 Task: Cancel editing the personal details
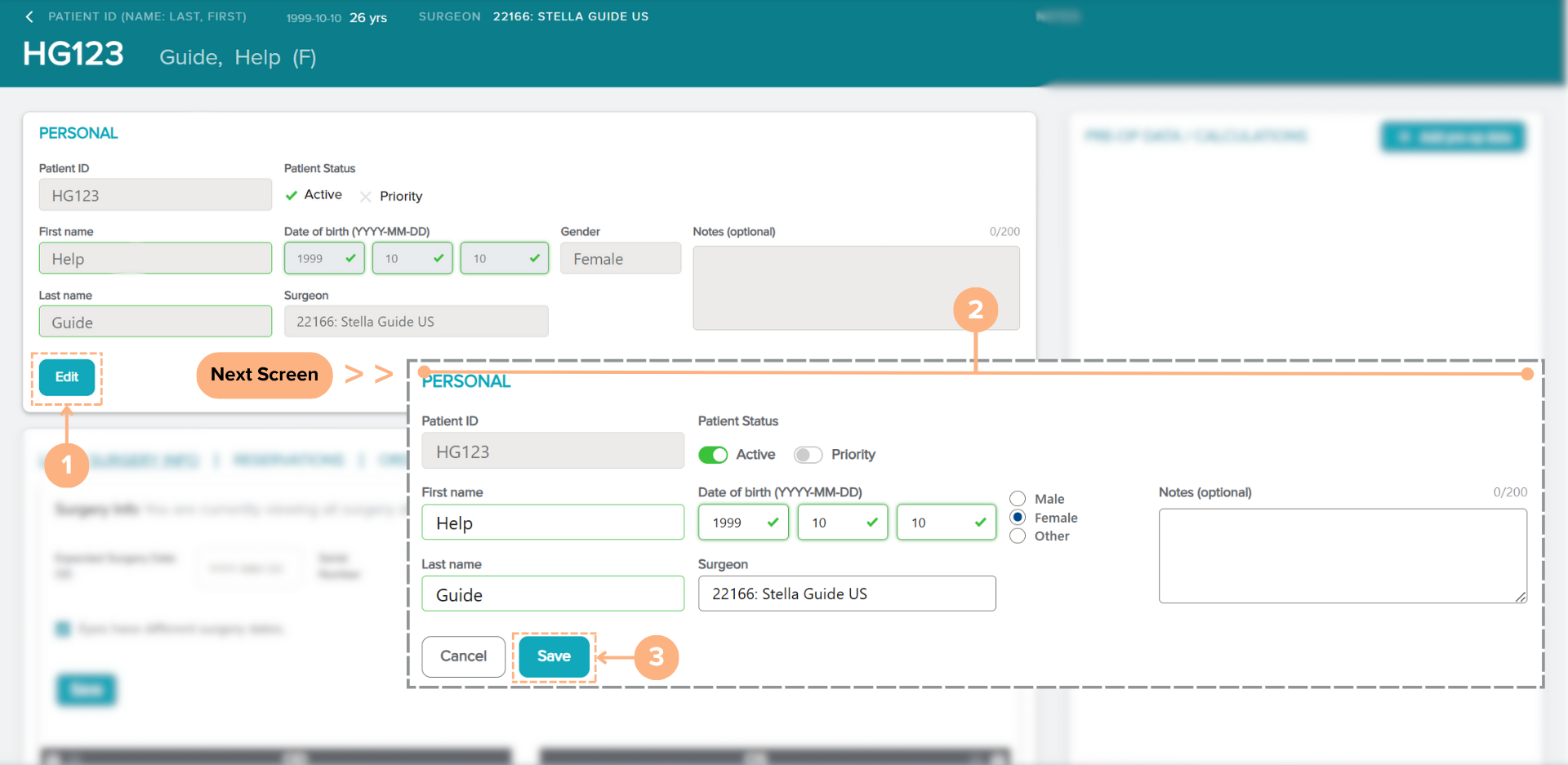point(463,656)
